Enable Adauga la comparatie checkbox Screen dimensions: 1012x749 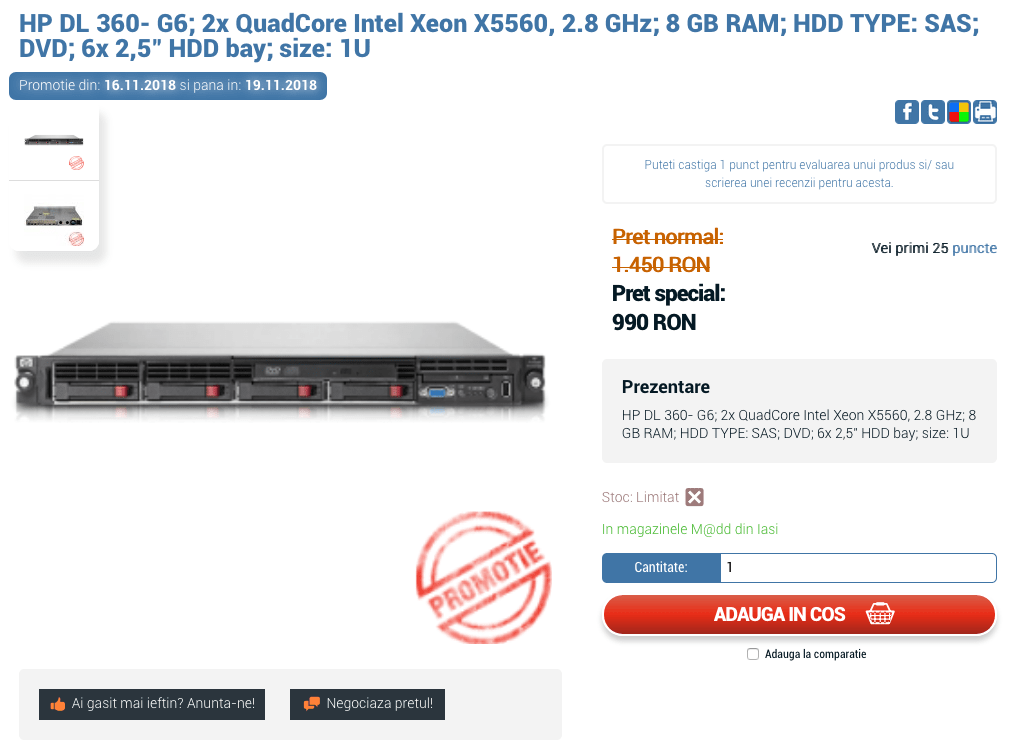click(x=753, y=654)
